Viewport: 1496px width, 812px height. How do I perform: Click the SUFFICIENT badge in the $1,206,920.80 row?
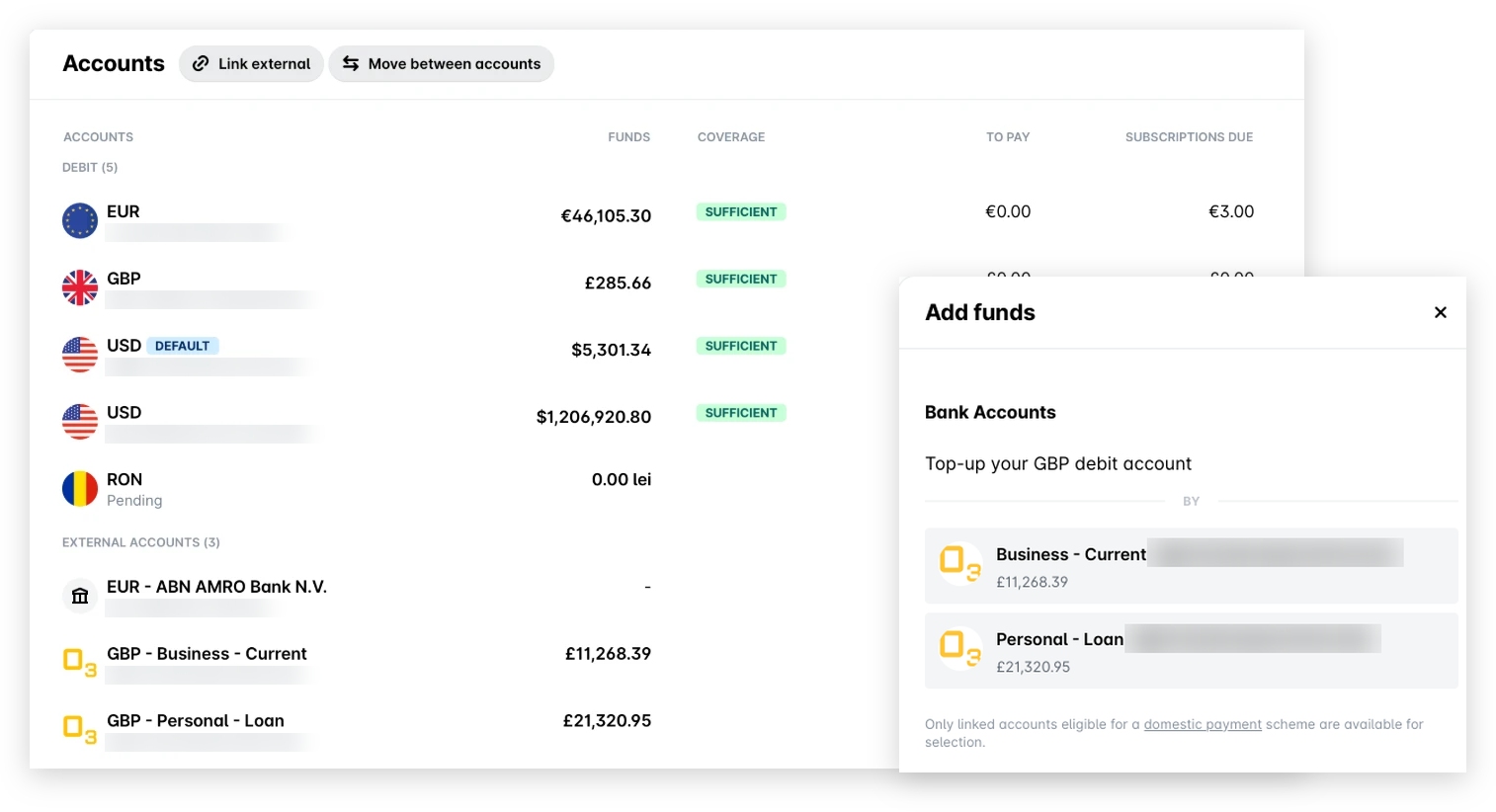[741, 413]
